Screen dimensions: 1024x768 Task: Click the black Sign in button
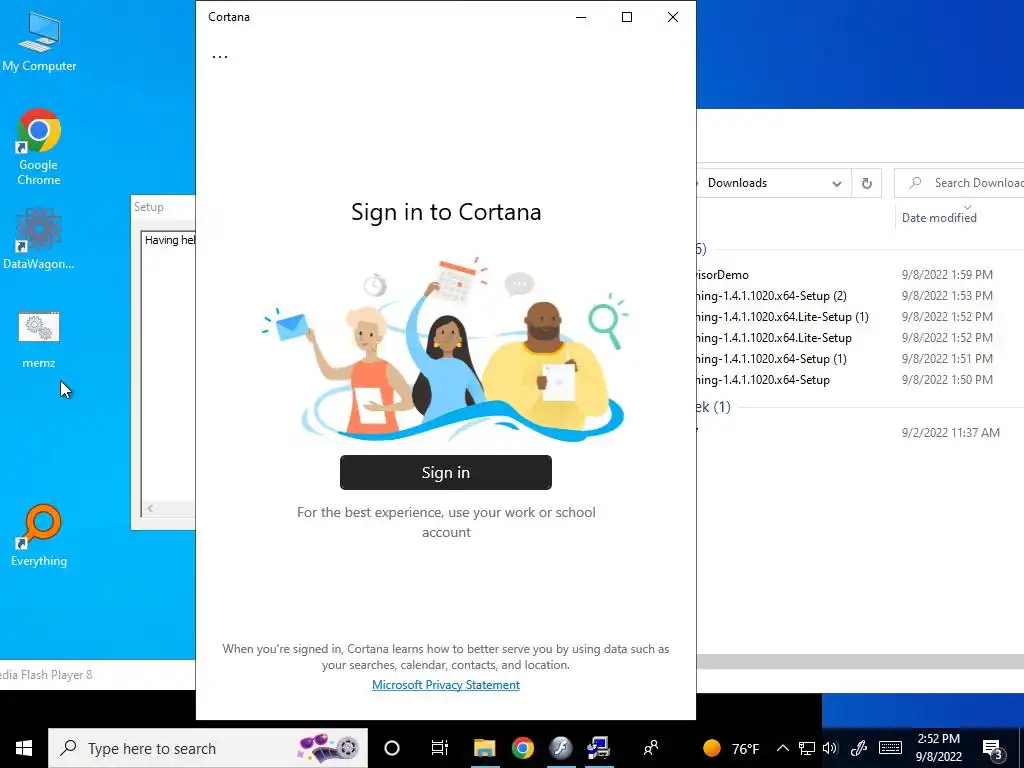[445, 472]
